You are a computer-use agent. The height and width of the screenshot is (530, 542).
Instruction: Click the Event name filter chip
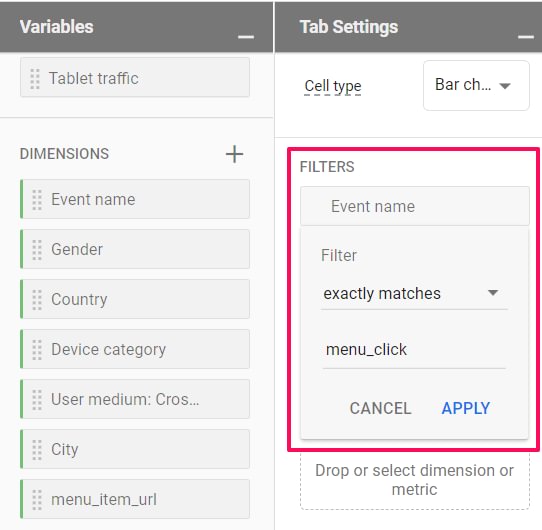click(x=415, y=206)
